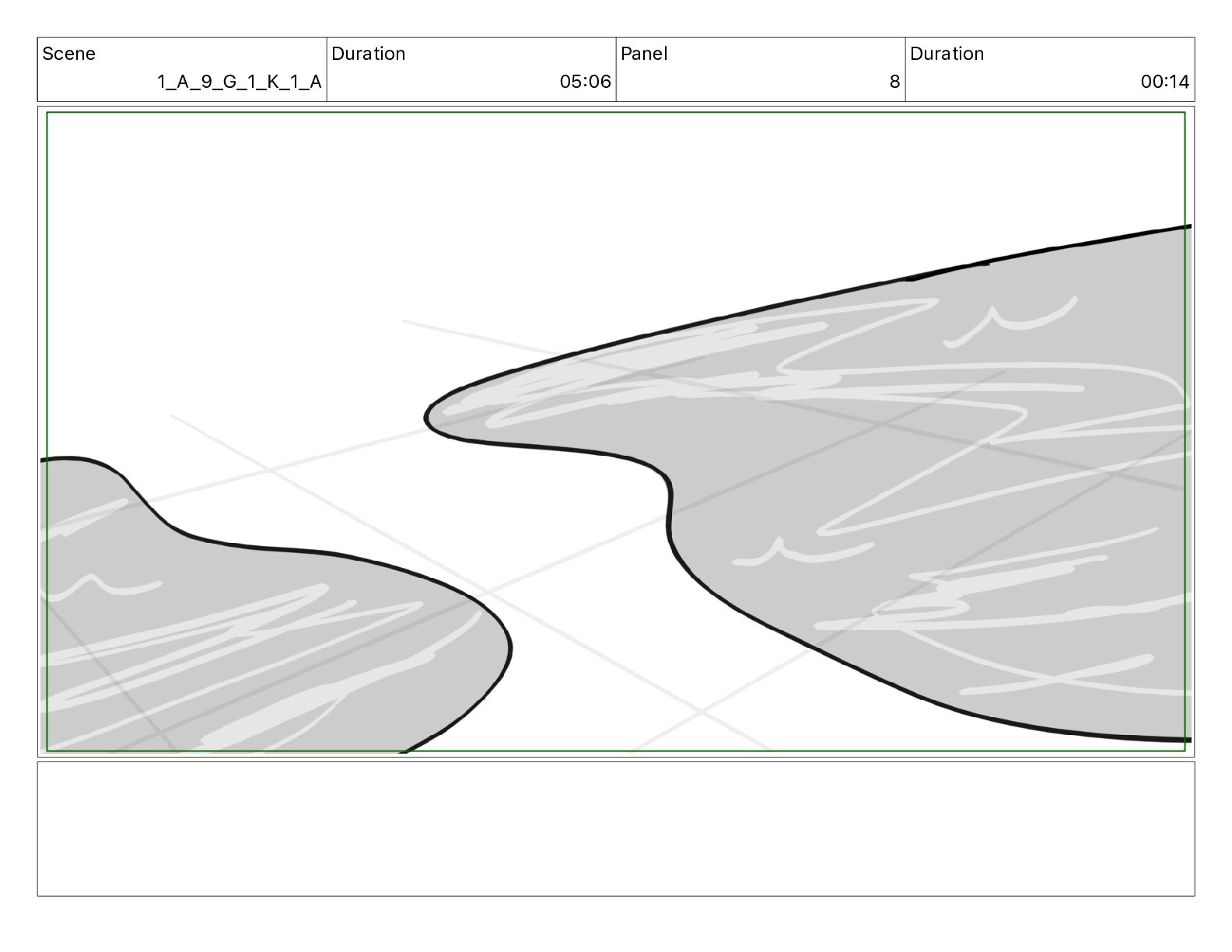Screen dimensions: 1232x952
Task: Click the 'Scene' header label
Action: [x=68, y=54]
